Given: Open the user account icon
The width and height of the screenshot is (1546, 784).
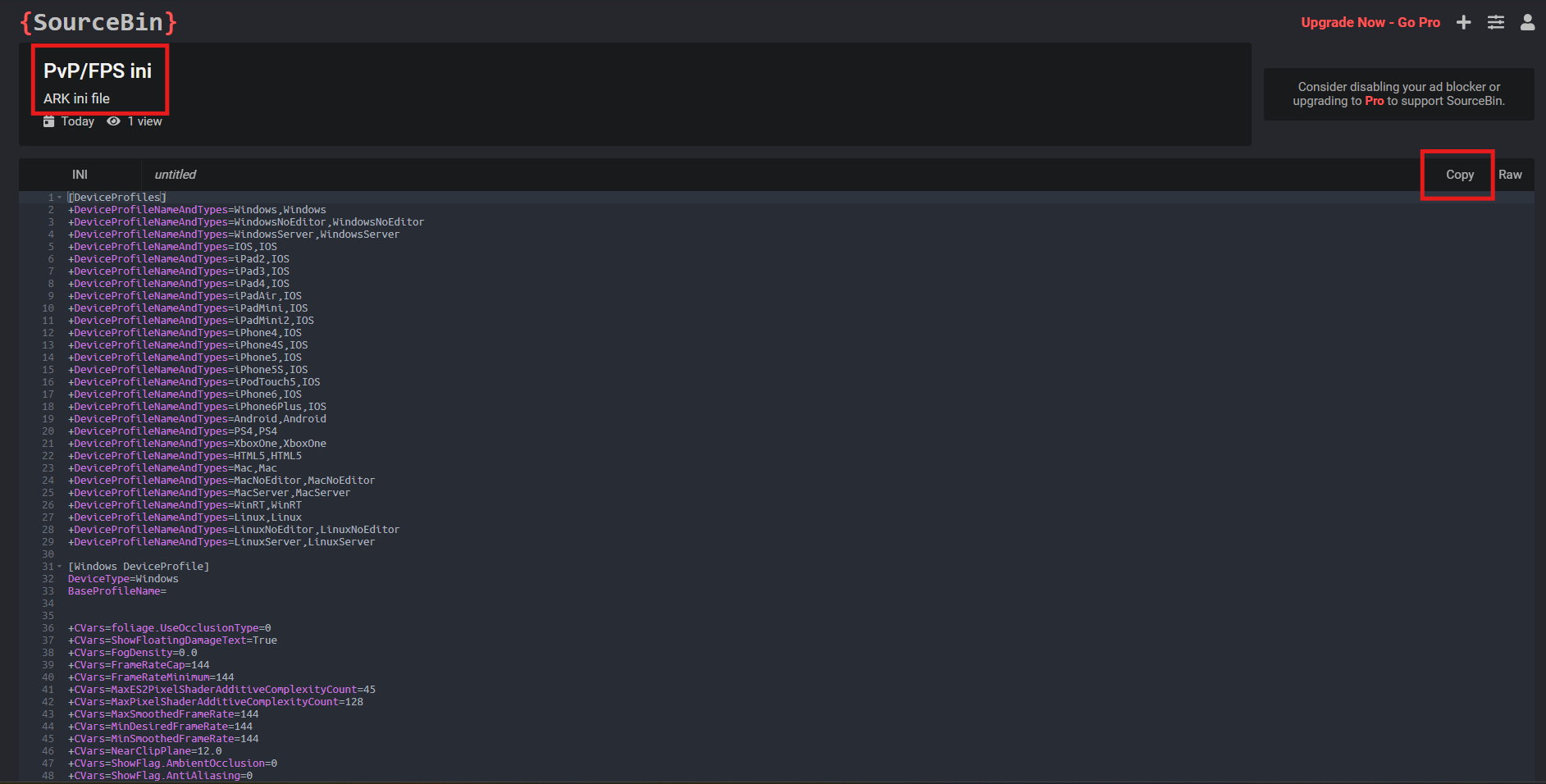Looking at the screenshot, I should [1527, 22].
